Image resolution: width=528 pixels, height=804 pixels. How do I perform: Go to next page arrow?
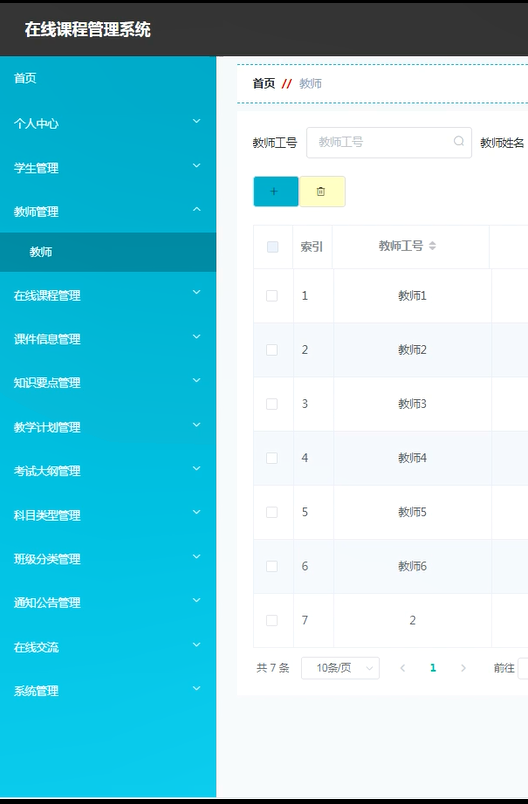pos(463,668)
